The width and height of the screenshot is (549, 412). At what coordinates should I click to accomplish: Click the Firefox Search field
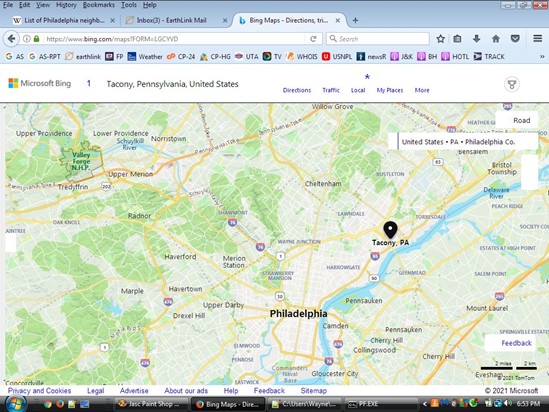pyautogui.click(x=377, y=39)
